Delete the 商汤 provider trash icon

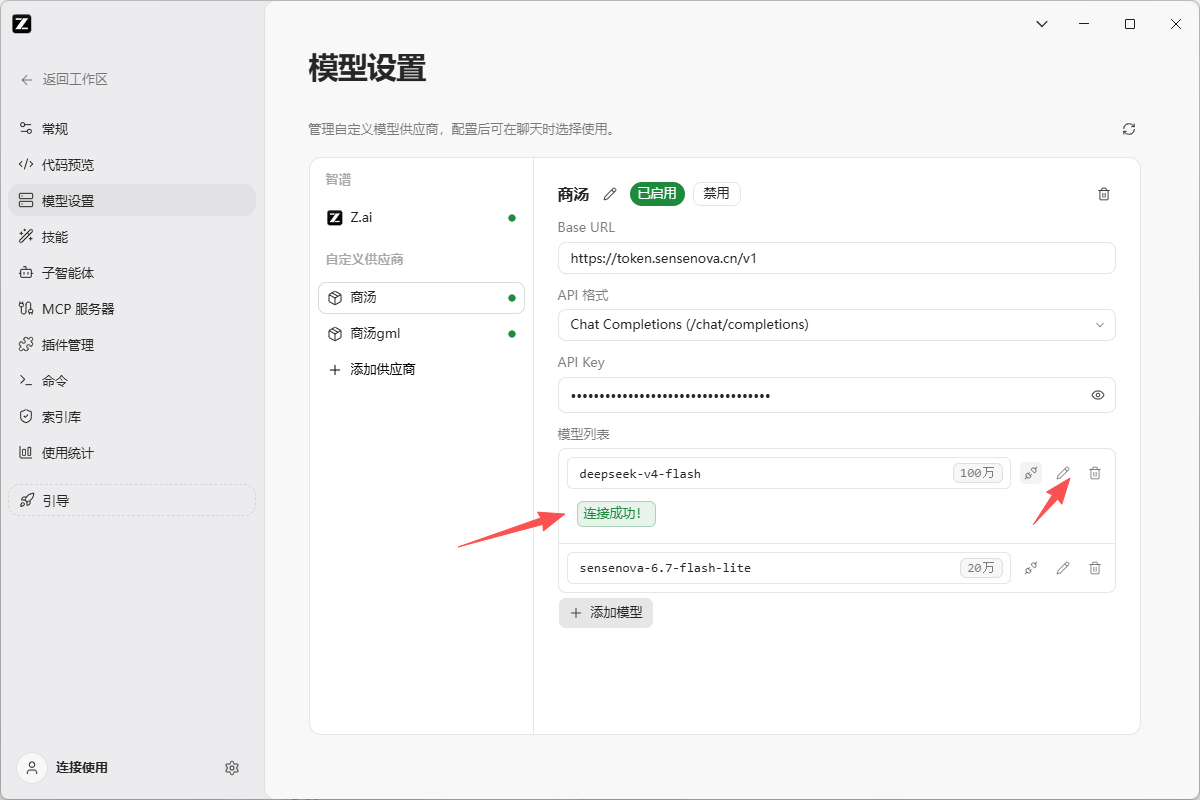[x=1104, y=194]
